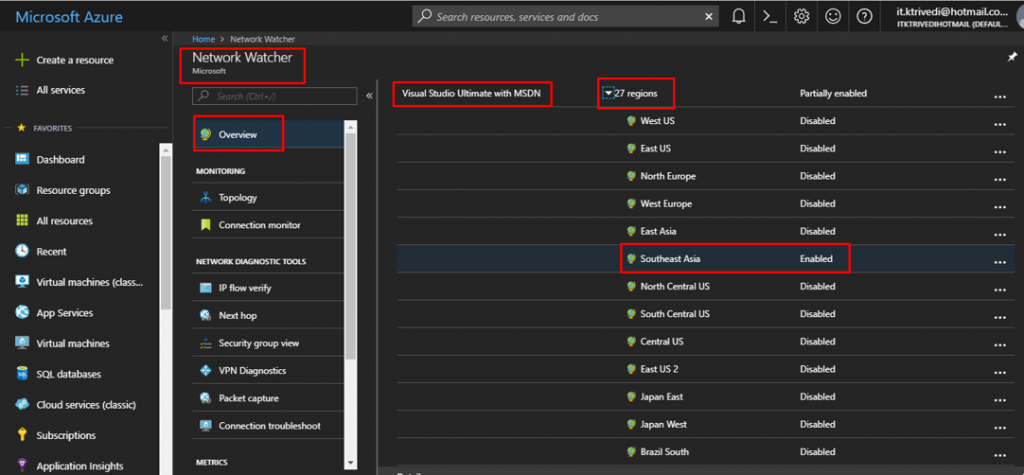1024x475 pixels.
Task: Click Create a resource
Action: coord(74,60)
